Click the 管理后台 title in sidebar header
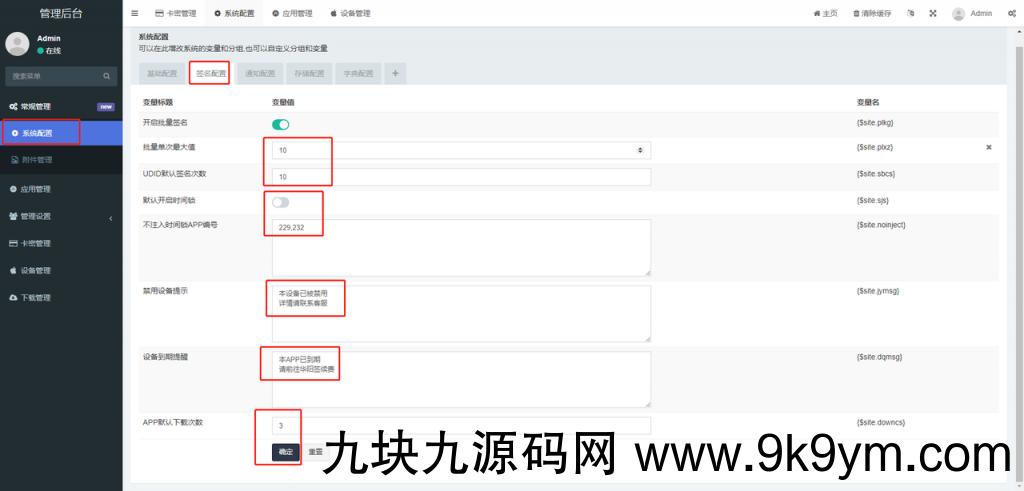The height and width of the screenshot is (491, 1024). pyautogui.click(x=61, y=13)
